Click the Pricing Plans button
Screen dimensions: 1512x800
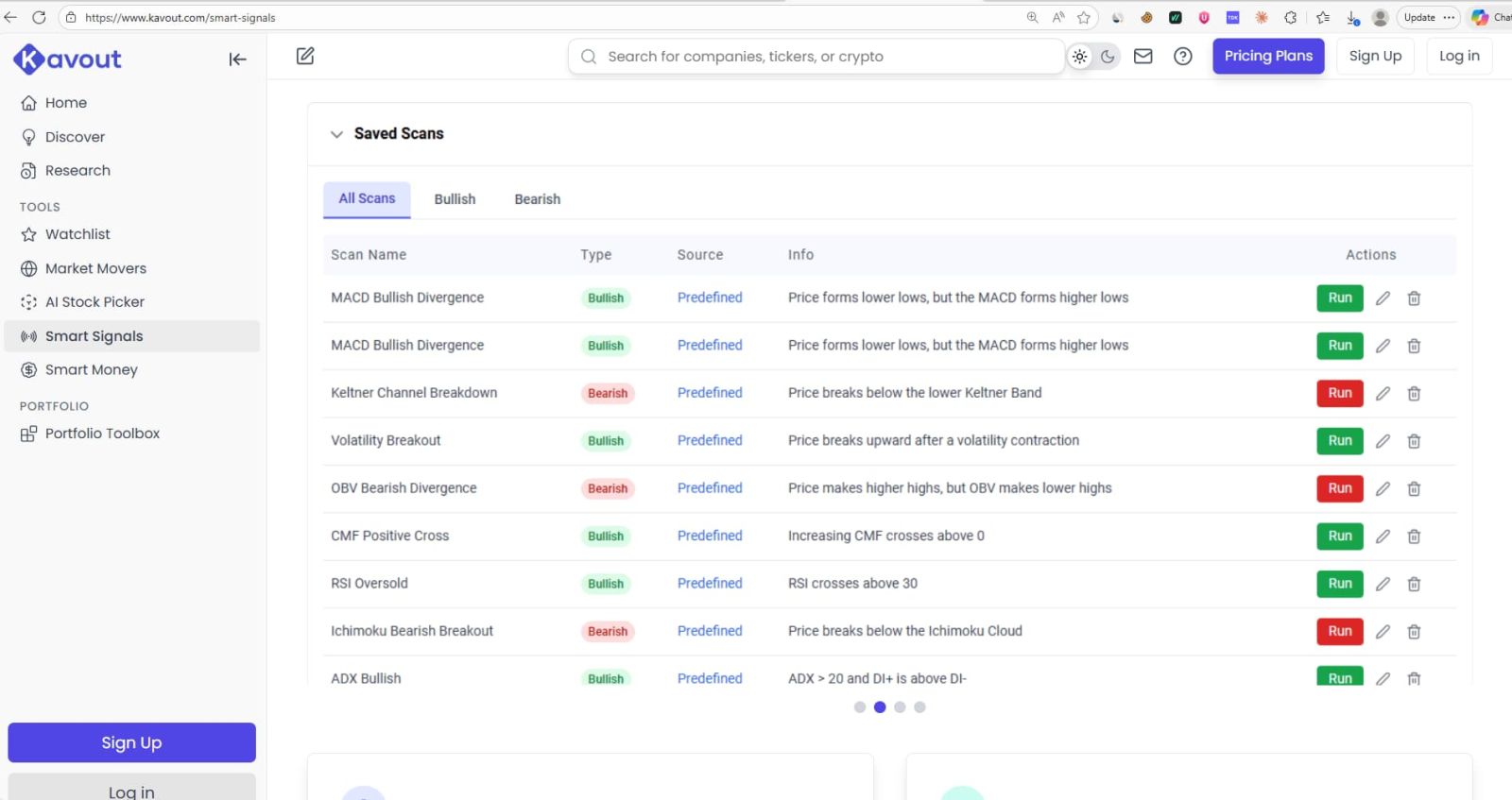pos(1268,56)
